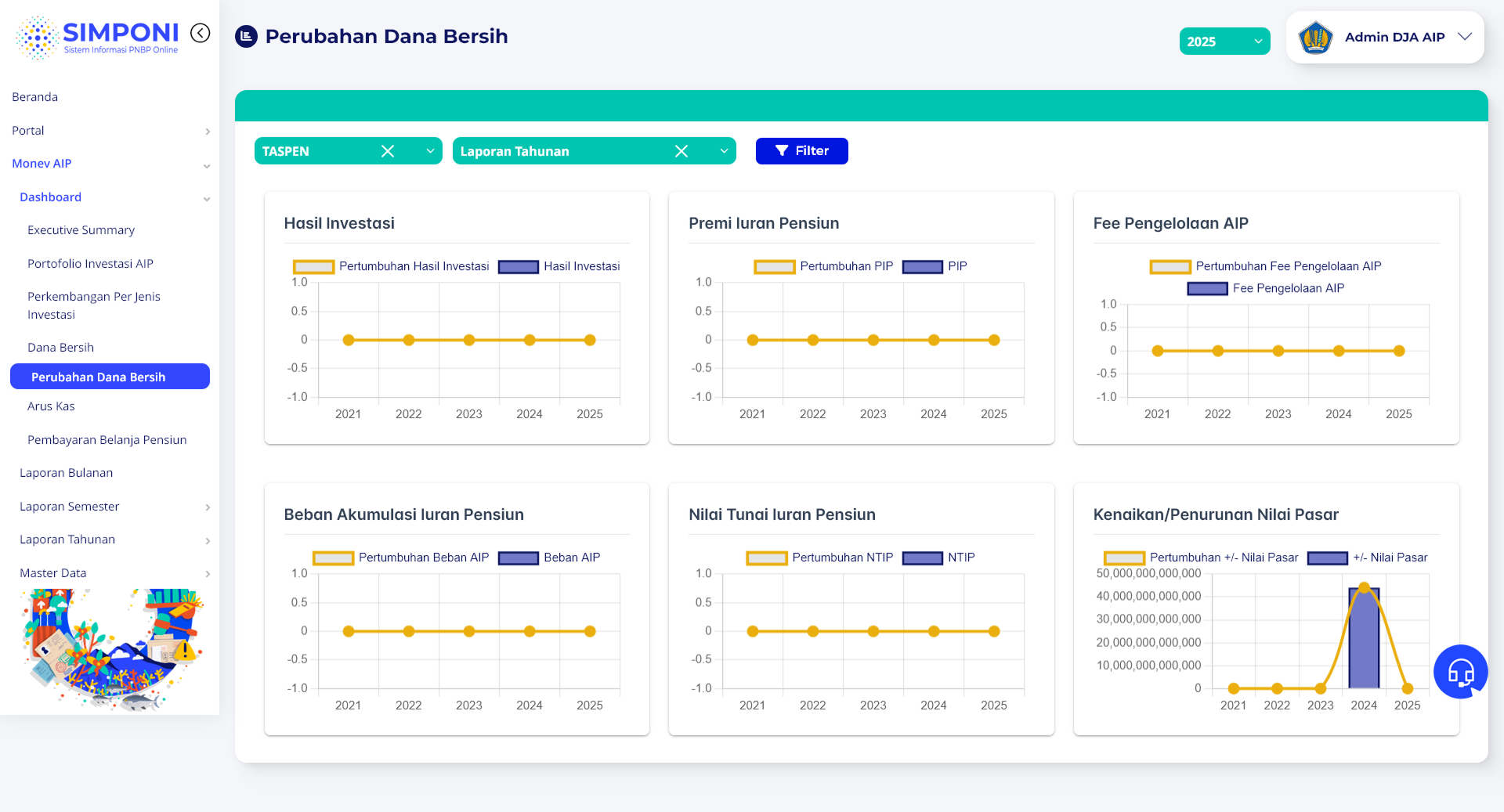Image resolution: width=1504 pixels, height=812 pixels.
Task: Open Portofolio Investasi AIP page
Action: (x=91, y=264)
